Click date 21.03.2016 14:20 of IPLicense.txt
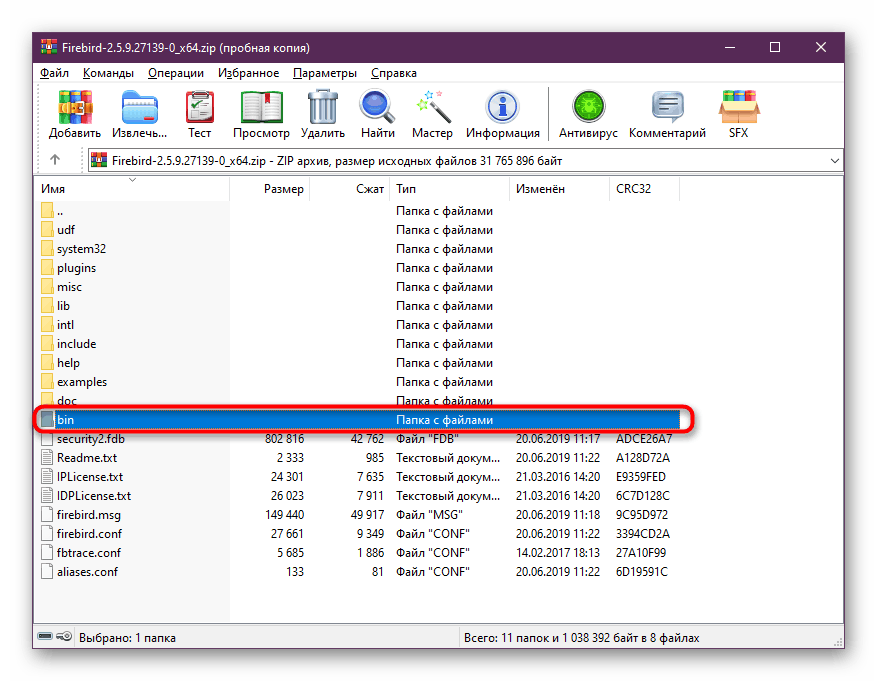Screen dimensions: 877x681 [558, 477]
